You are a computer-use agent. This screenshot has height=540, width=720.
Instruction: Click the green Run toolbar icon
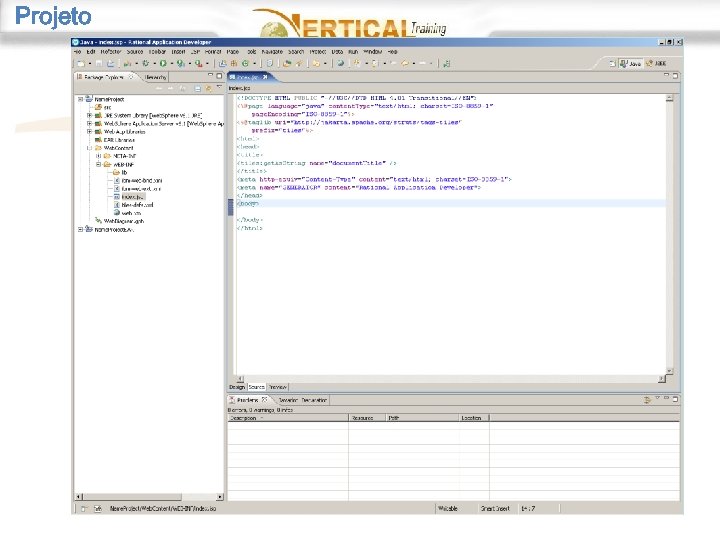164,63
